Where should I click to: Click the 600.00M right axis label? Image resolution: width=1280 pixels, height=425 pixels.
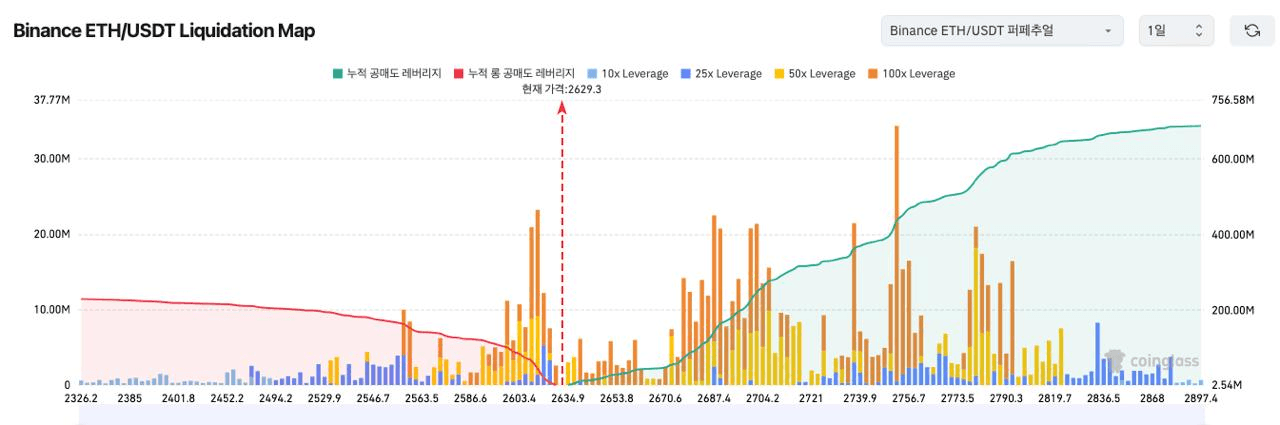pyautogui.click(x=1231, y=159)
